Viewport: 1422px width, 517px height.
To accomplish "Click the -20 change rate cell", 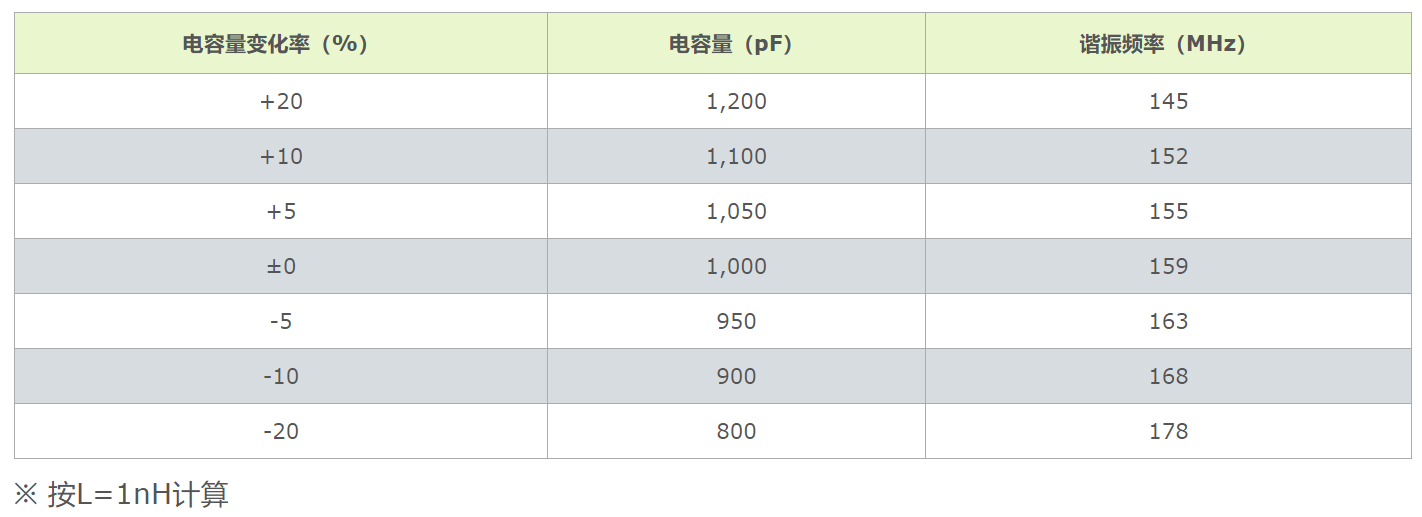I will pyautogui.click(x=281, y=431).
